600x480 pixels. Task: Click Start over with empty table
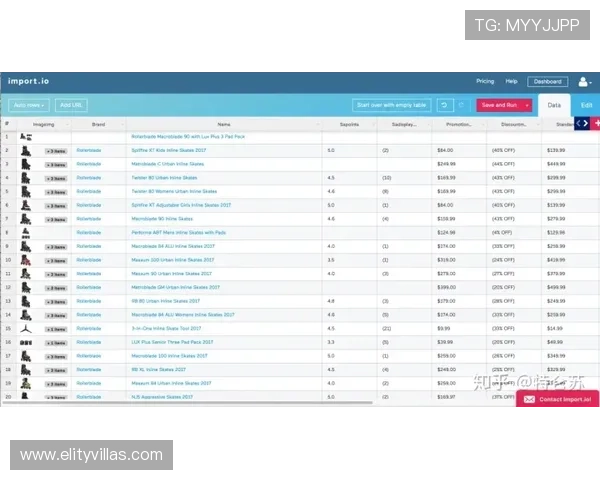391,105
